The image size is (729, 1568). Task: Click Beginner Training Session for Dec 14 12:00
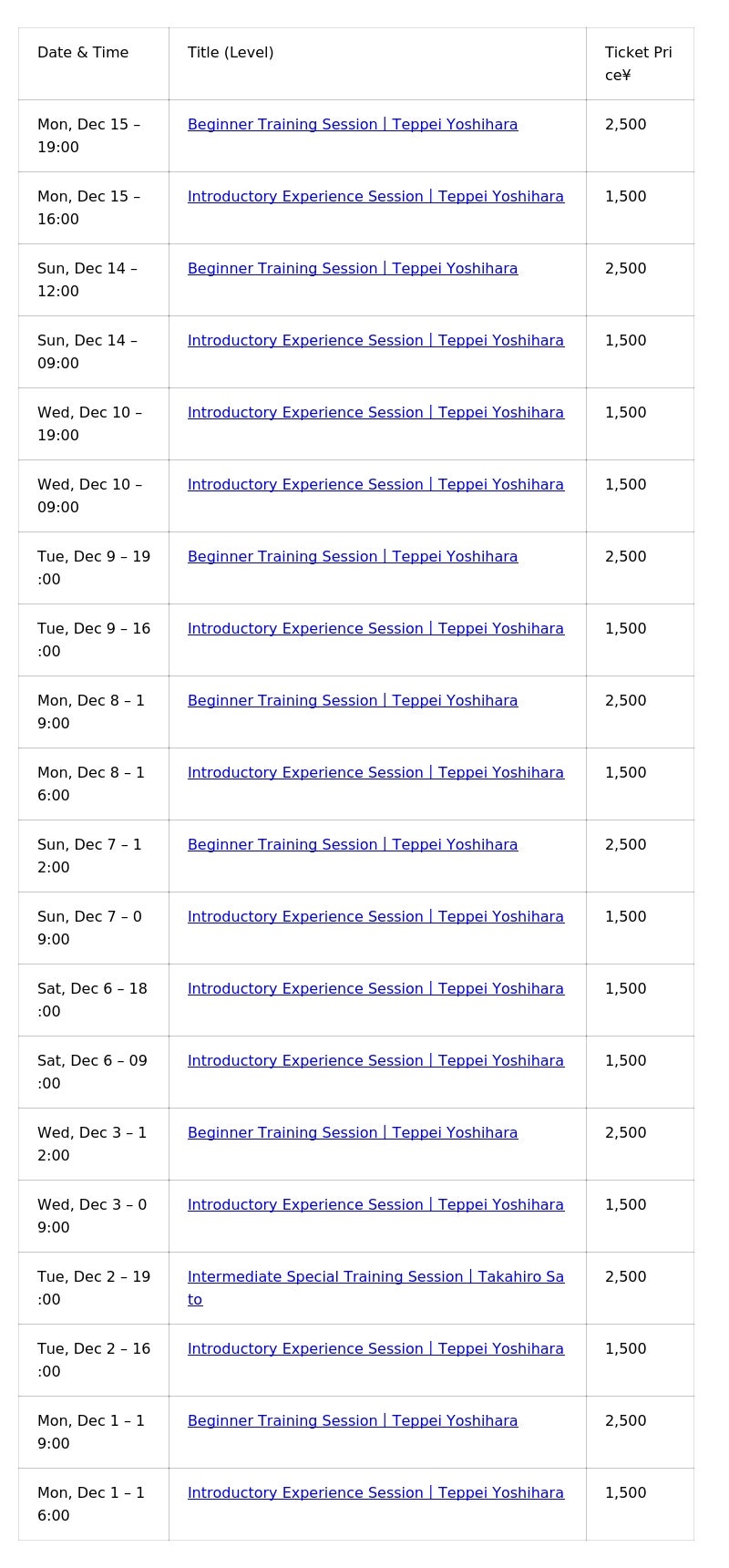(x=353, y=269)
